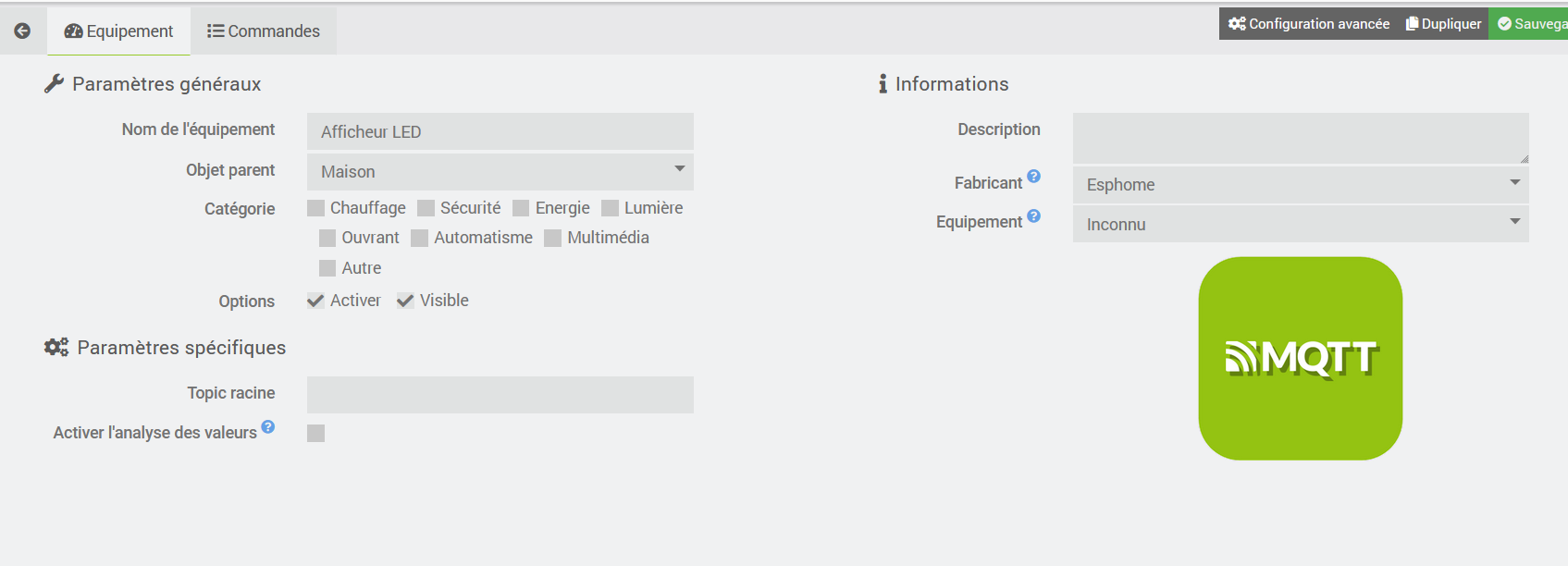Check the Multimédia category
Screen dimensions: 1568x566
pyautogui.click(x=553, y=239)
